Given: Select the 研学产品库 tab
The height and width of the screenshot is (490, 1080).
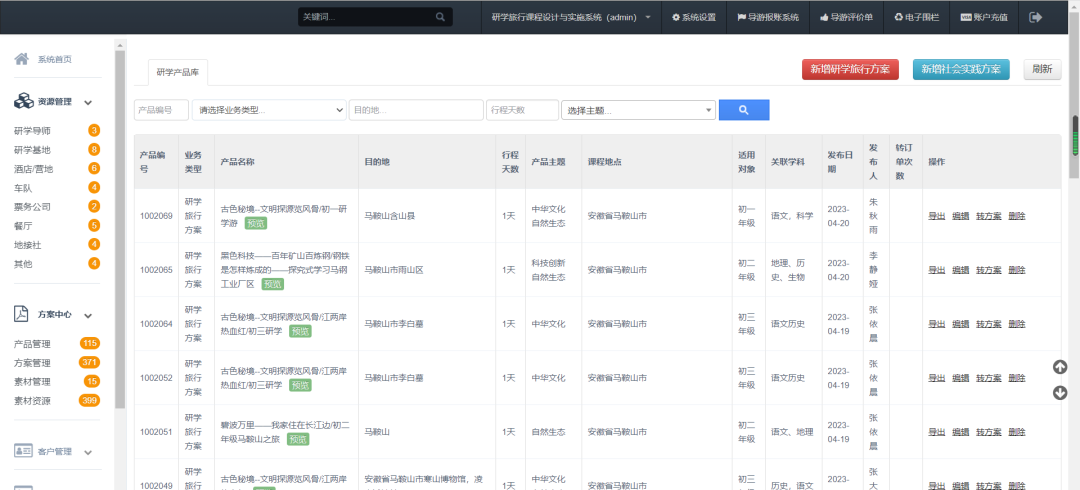Looking at the screenshot, I should tap(178, 72).
